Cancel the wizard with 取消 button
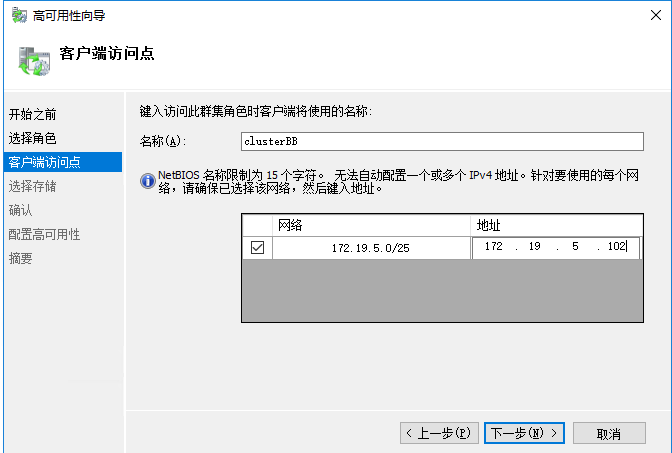 click(609, 433)
